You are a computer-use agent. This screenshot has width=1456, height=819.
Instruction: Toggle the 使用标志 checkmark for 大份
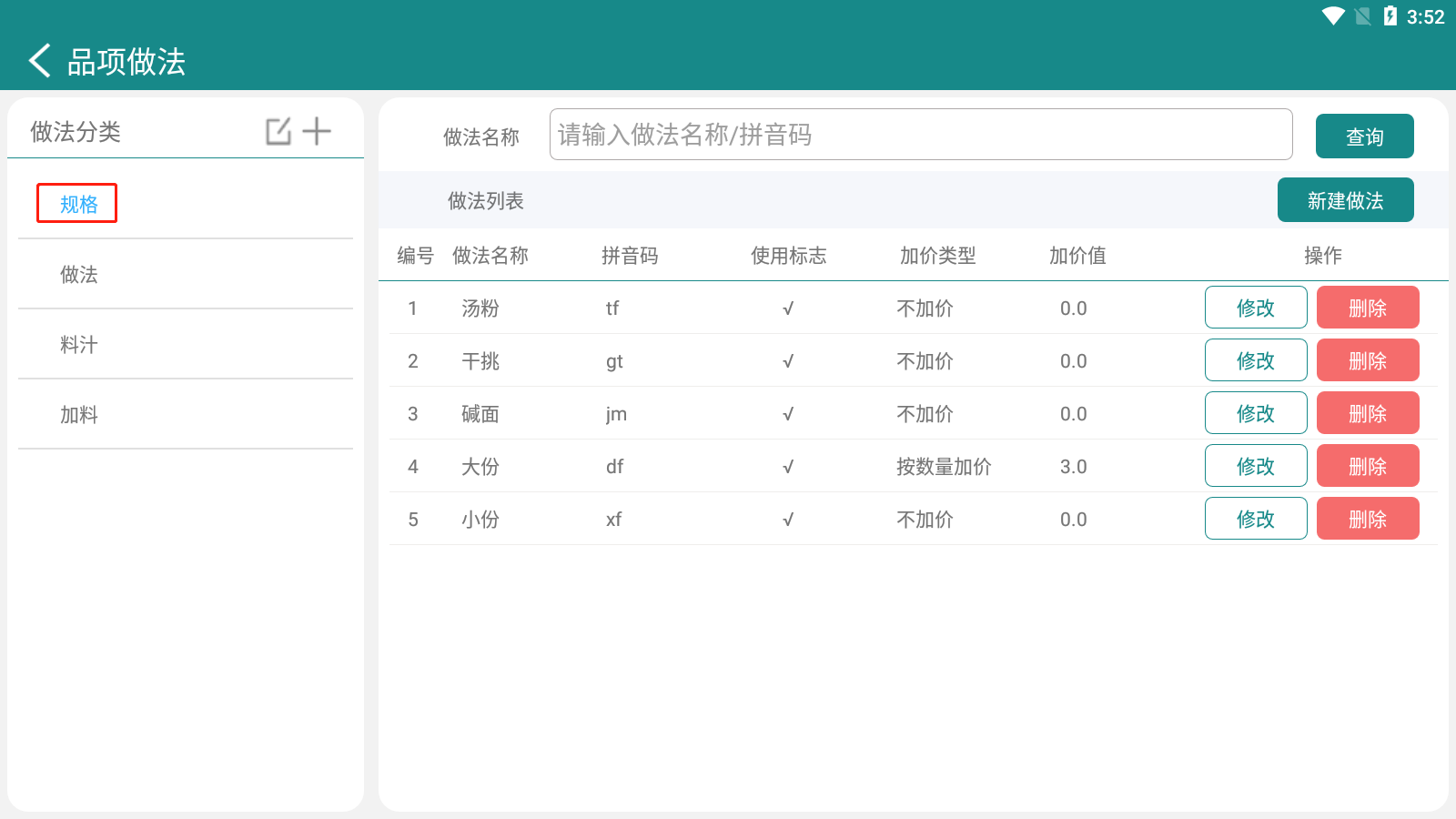[x=788, y=467]
